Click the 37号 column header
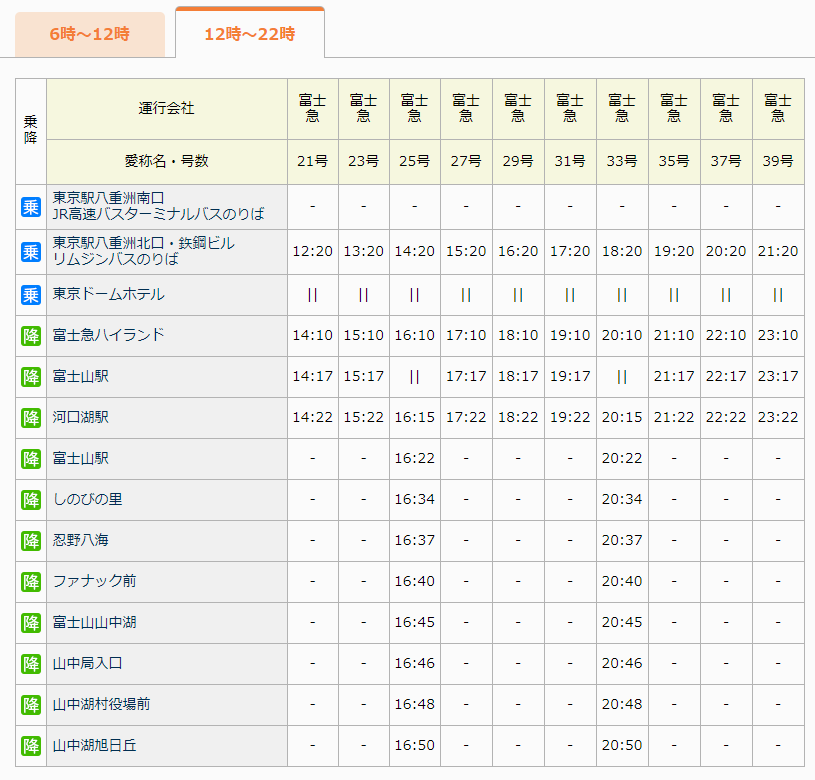The image size is (815, 780). pos(726,161)
